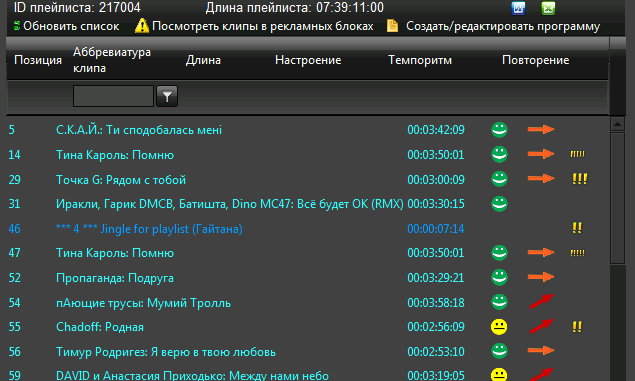Sort by Позиция column header
Screen dimensions: 635x381
point(38,60)
